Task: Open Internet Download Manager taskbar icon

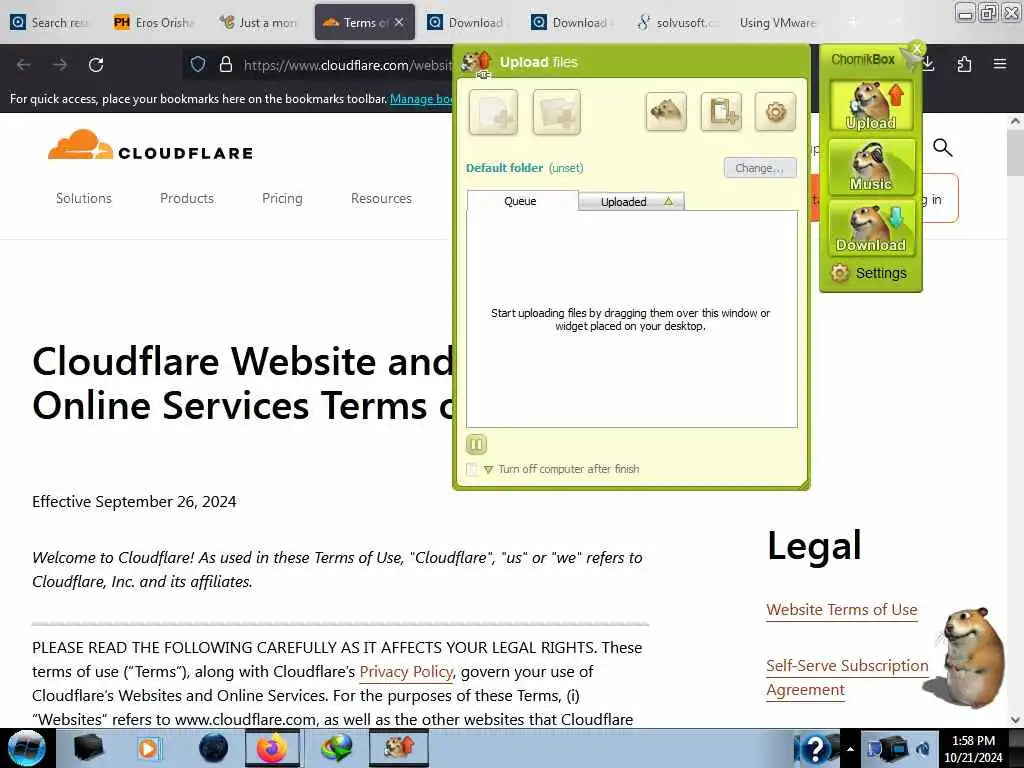Action: click(336, 748)
